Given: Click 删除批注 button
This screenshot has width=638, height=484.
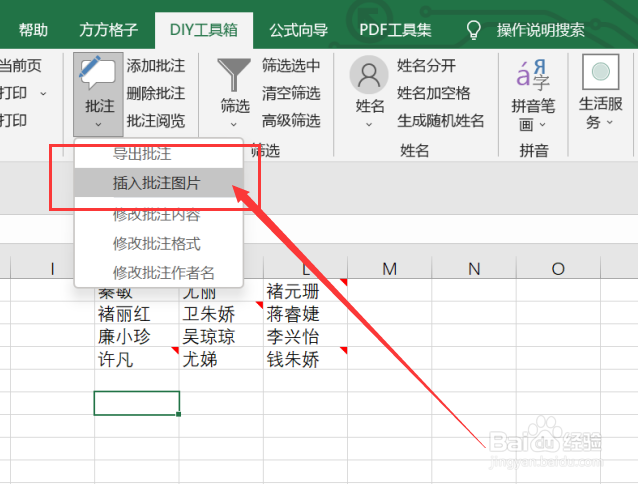Looking at the screenshot, I should [156, 93].
